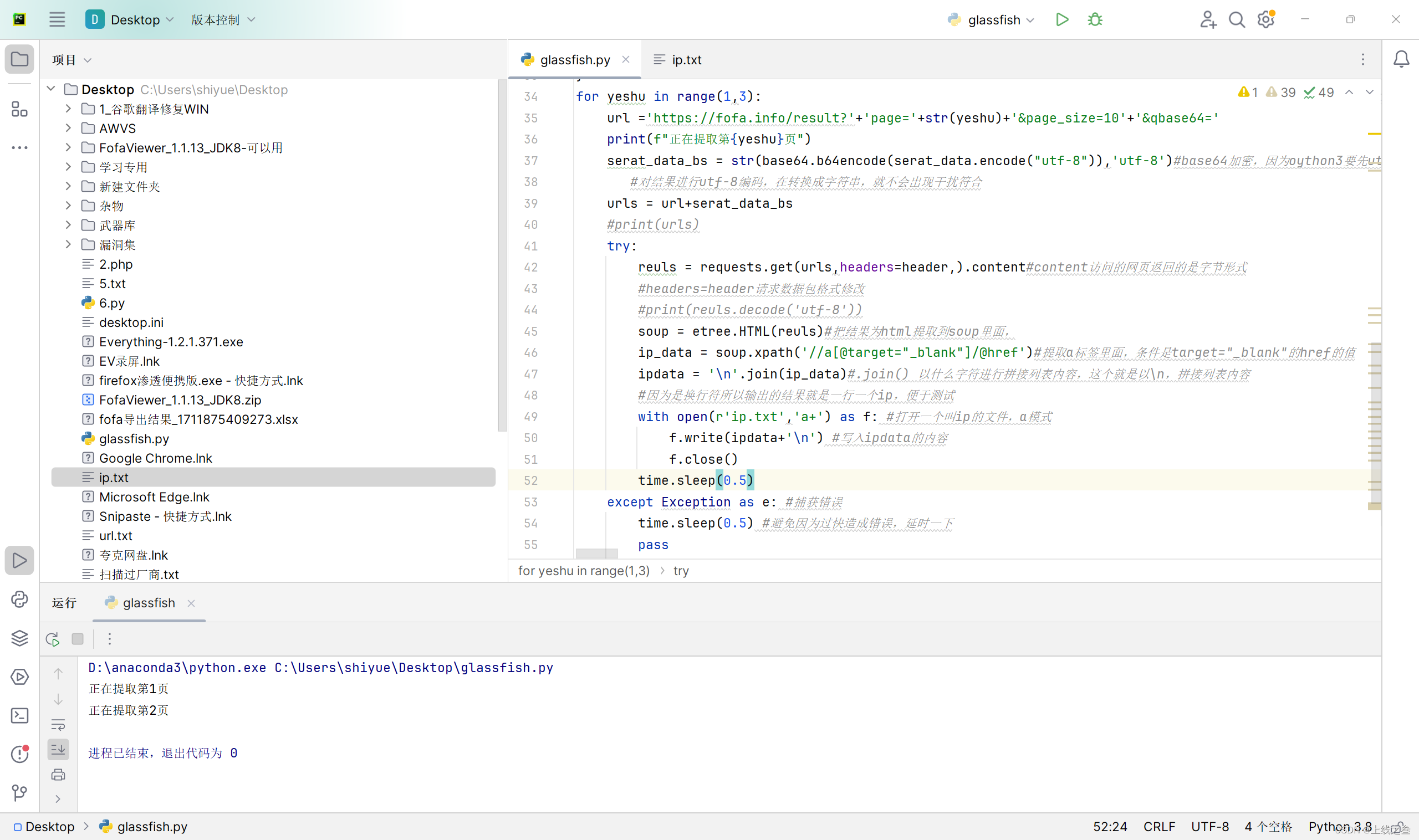Open the Problems tool window

(19, 754)
